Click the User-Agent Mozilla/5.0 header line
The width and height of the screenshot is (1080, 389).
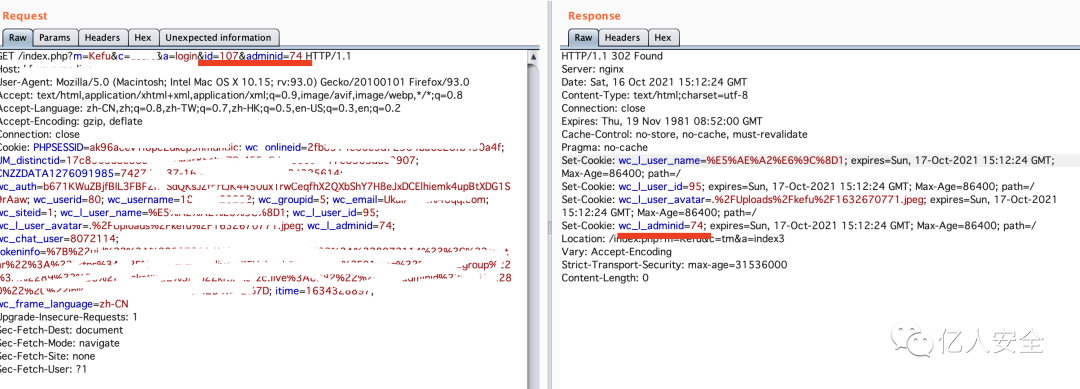(x=235, y=83)
